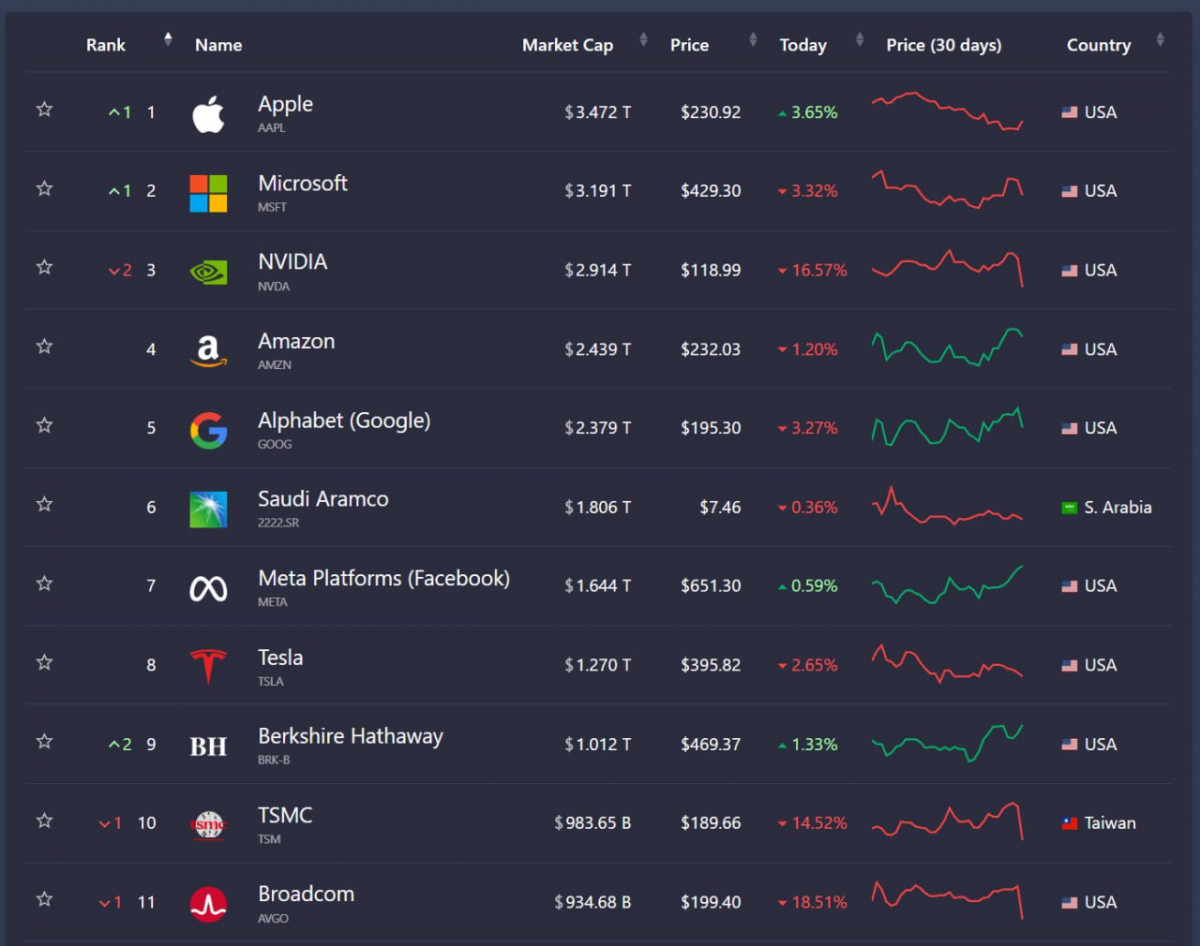Open the Meta Platforms (Facebook) link
Image resolution: width=1200 pixels, height=946 pixels.
(384, 578)
